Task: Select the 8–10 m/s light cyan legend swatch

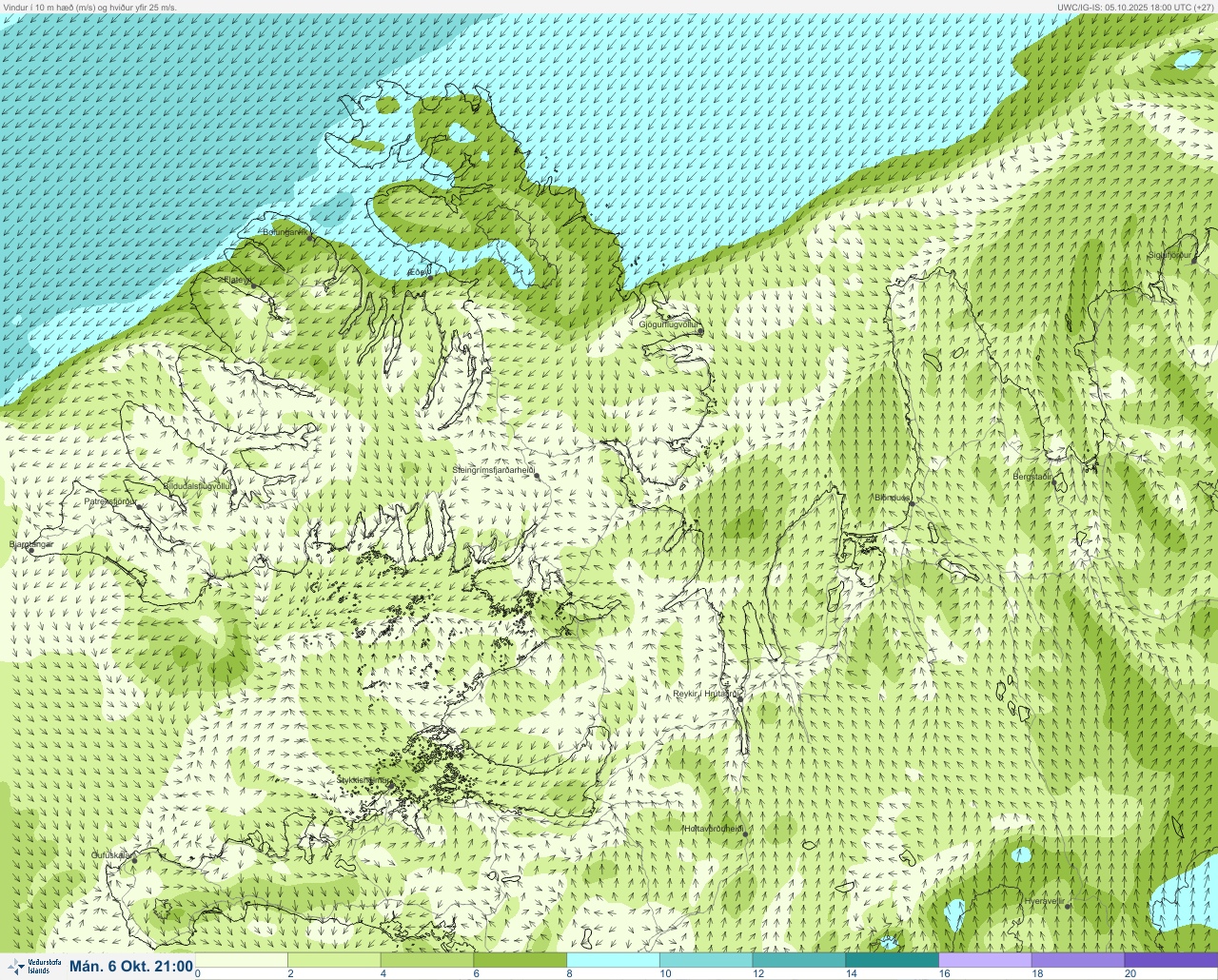Action: (x=614, y=960)
